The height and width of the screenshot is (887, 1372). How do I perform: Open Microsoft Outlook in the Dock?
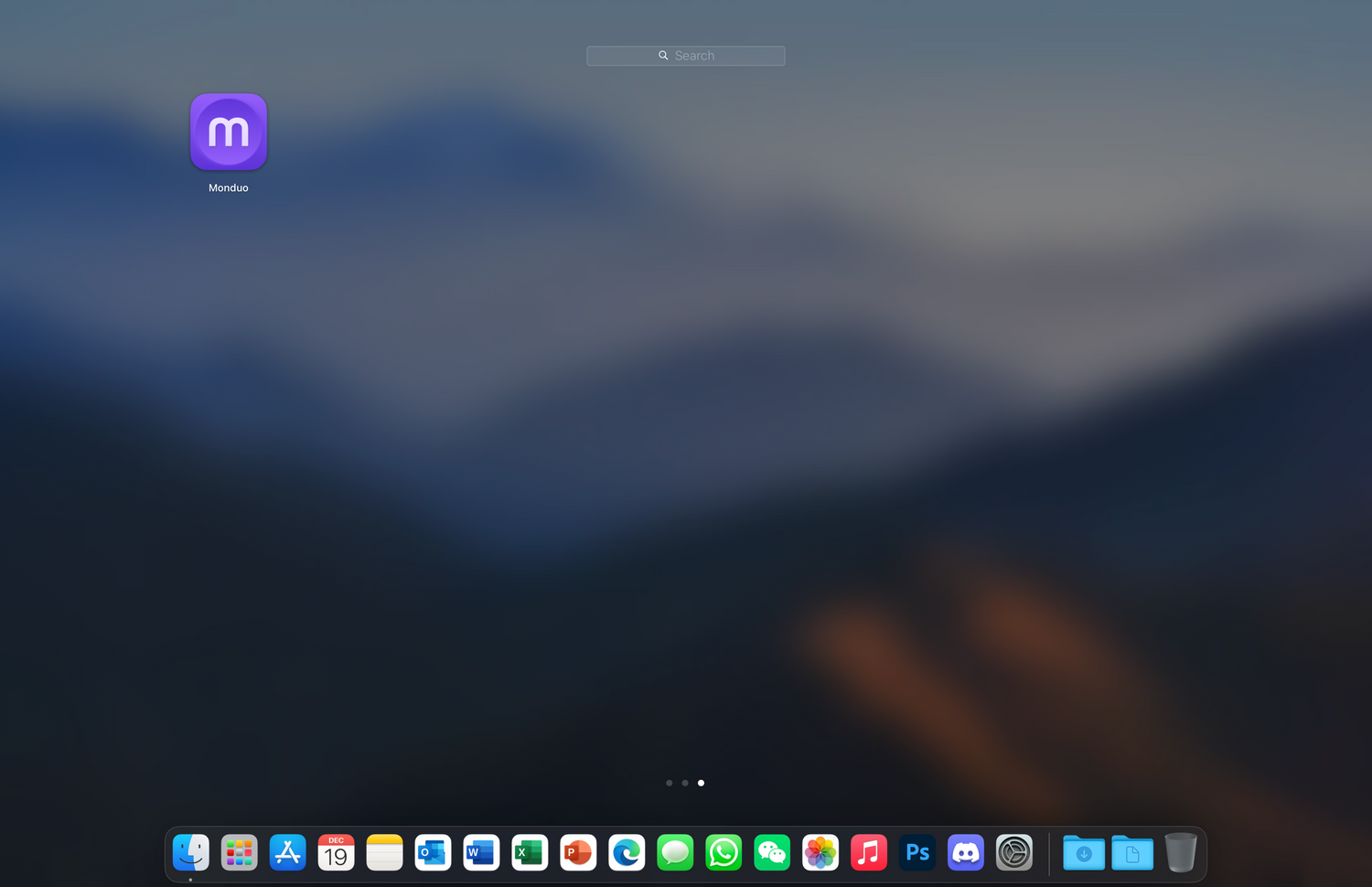tap(434, 852)
